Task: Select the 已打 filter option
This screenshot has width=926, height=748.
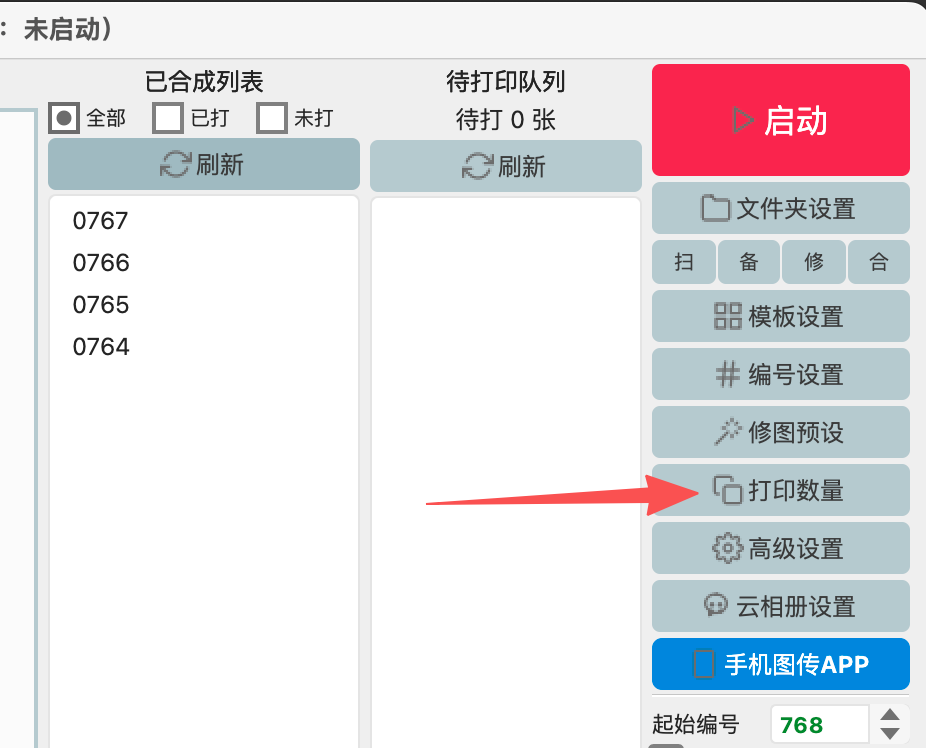Action: 166,117
